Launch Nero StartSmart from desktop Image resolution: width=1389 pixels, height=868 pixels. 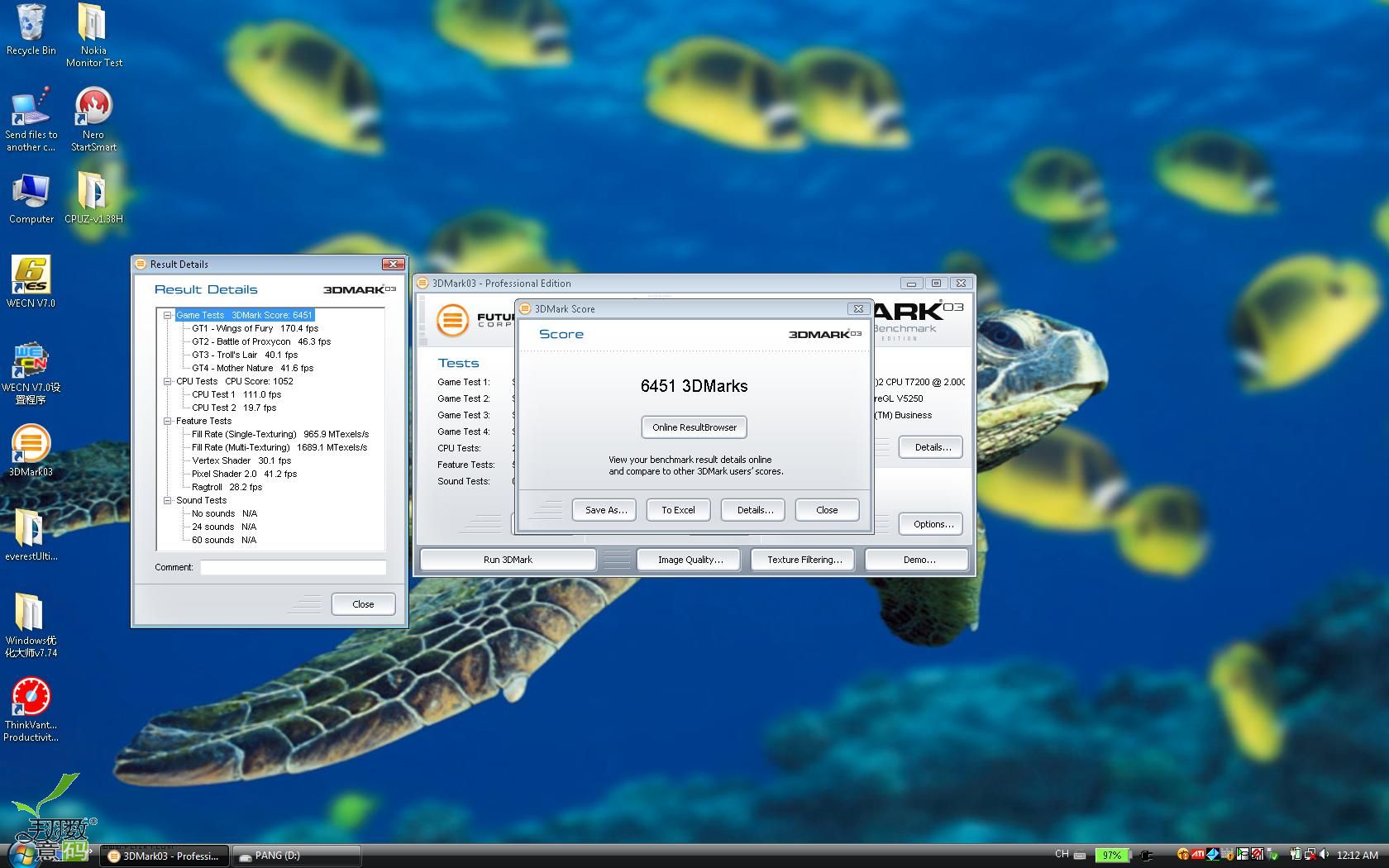[x=93, y=119]
